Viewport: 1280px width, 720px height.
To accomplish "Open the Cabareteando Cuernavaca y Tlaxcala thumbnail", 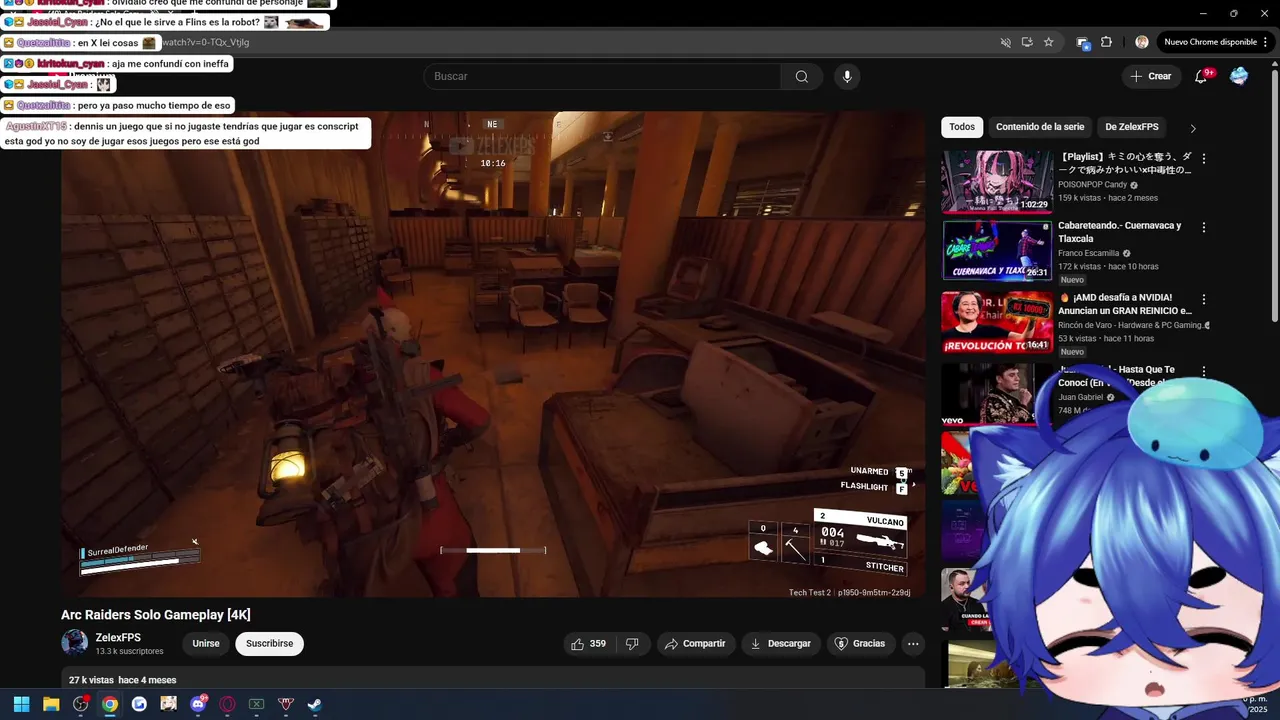I will pyautogui.click(x=997, y=250).
